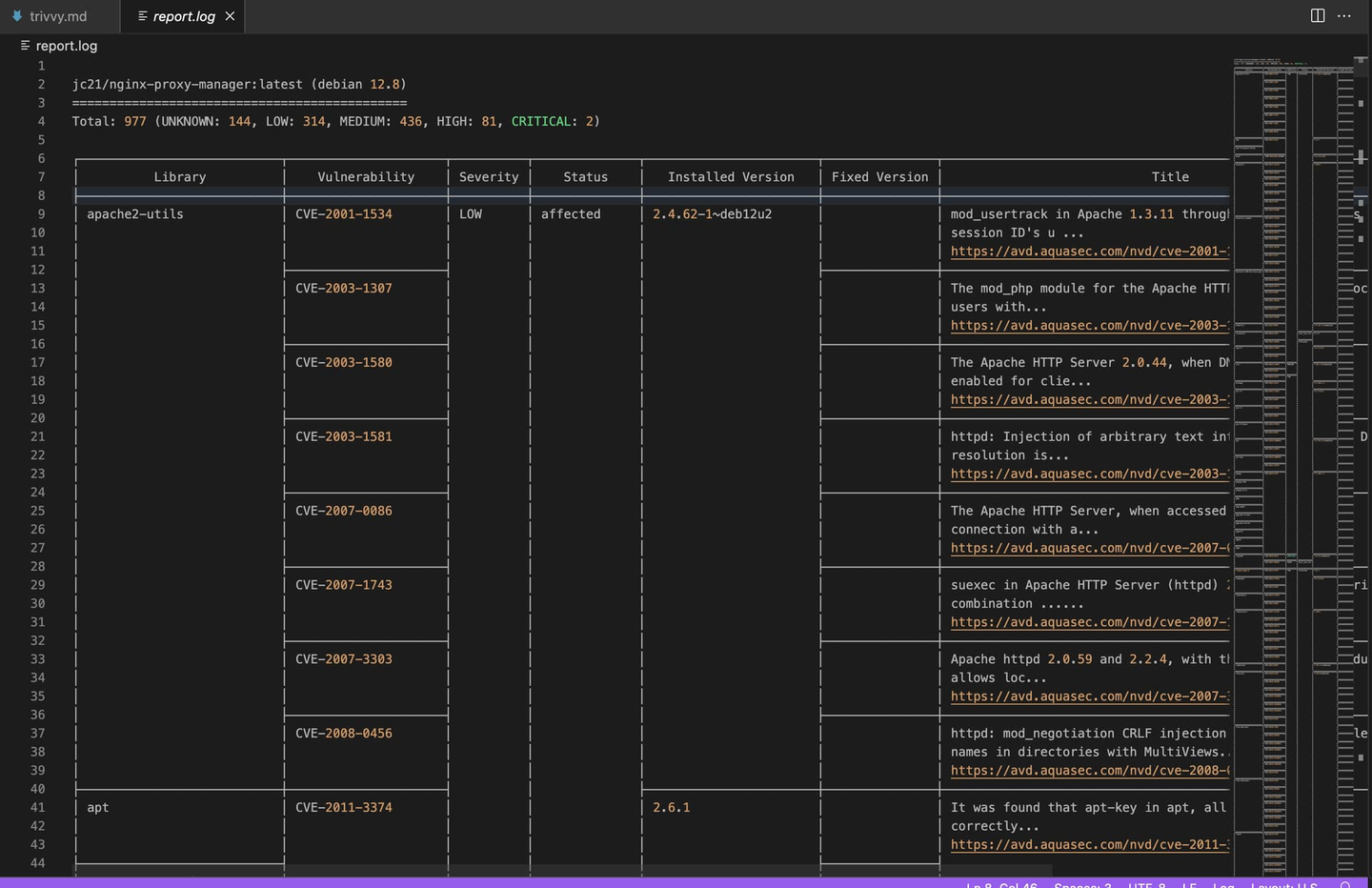Open more editor actions via ellipsis icon
1372x888 pixels.
pyautogui.click(x=1345, y=15)
